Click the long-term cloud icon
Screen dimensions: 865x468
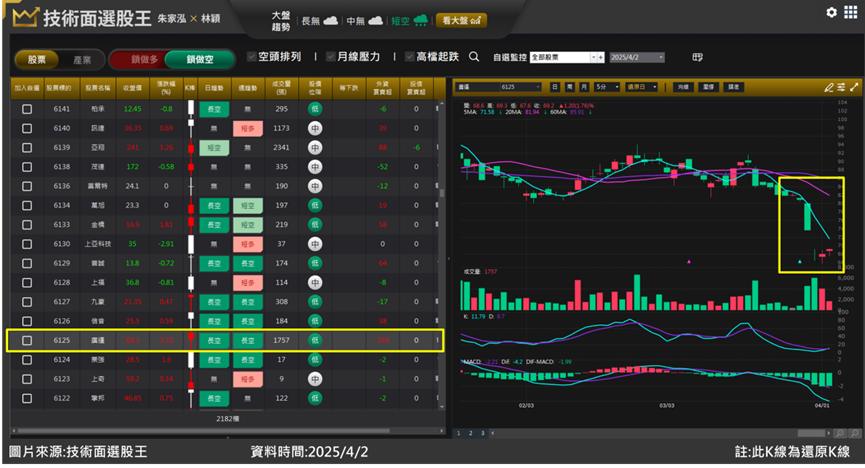(330, 20)
